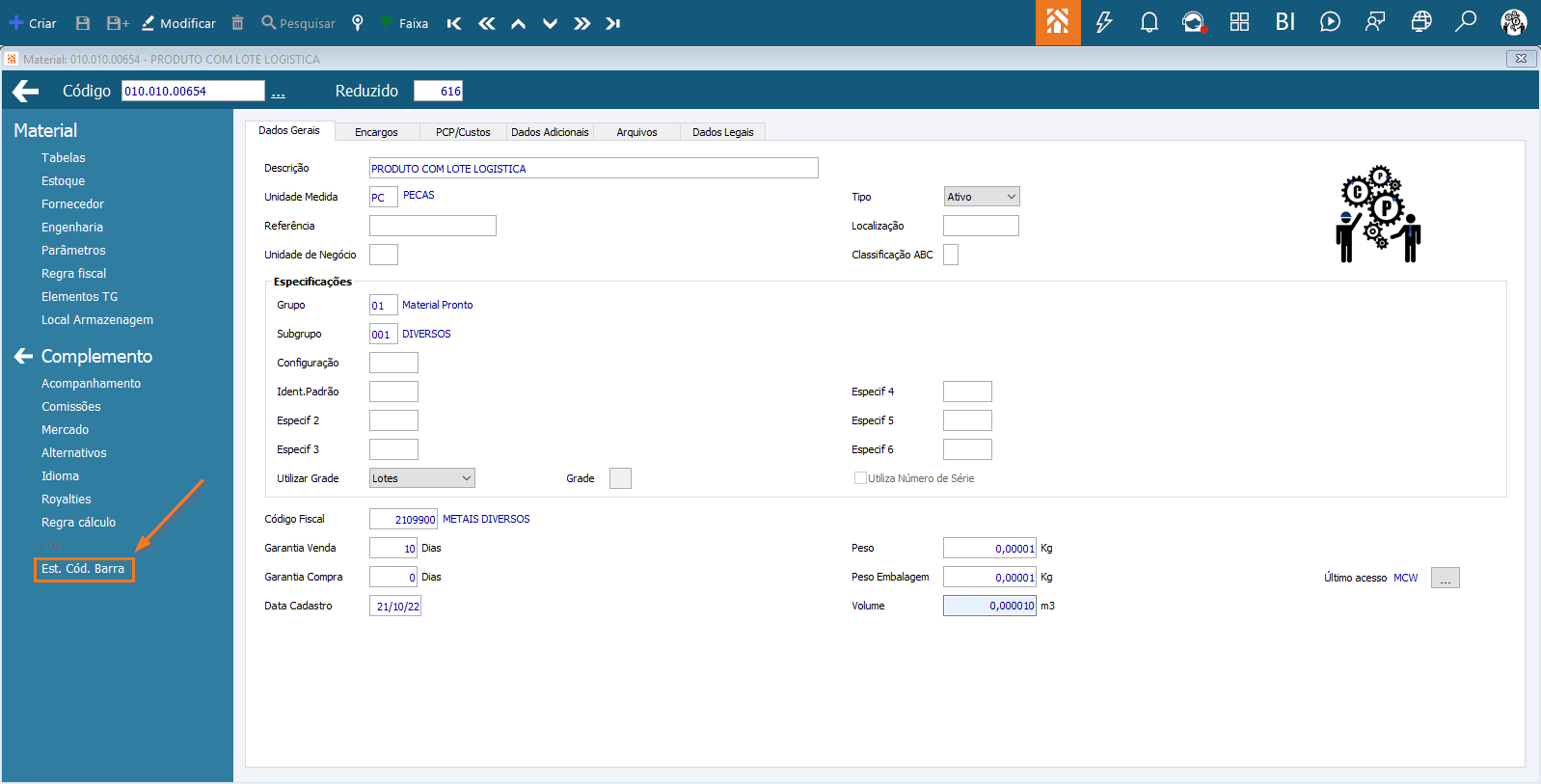Enable Utiliza Número de Série checkbox
Image resolution: width=1541 pixels, height=784 pixels.
860,478
